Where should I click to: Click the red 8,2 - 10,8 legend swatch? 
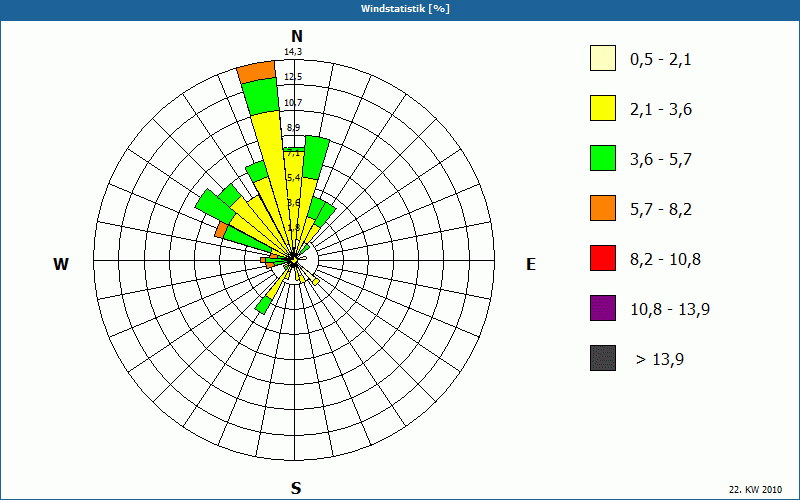click(x=603, y=258)
